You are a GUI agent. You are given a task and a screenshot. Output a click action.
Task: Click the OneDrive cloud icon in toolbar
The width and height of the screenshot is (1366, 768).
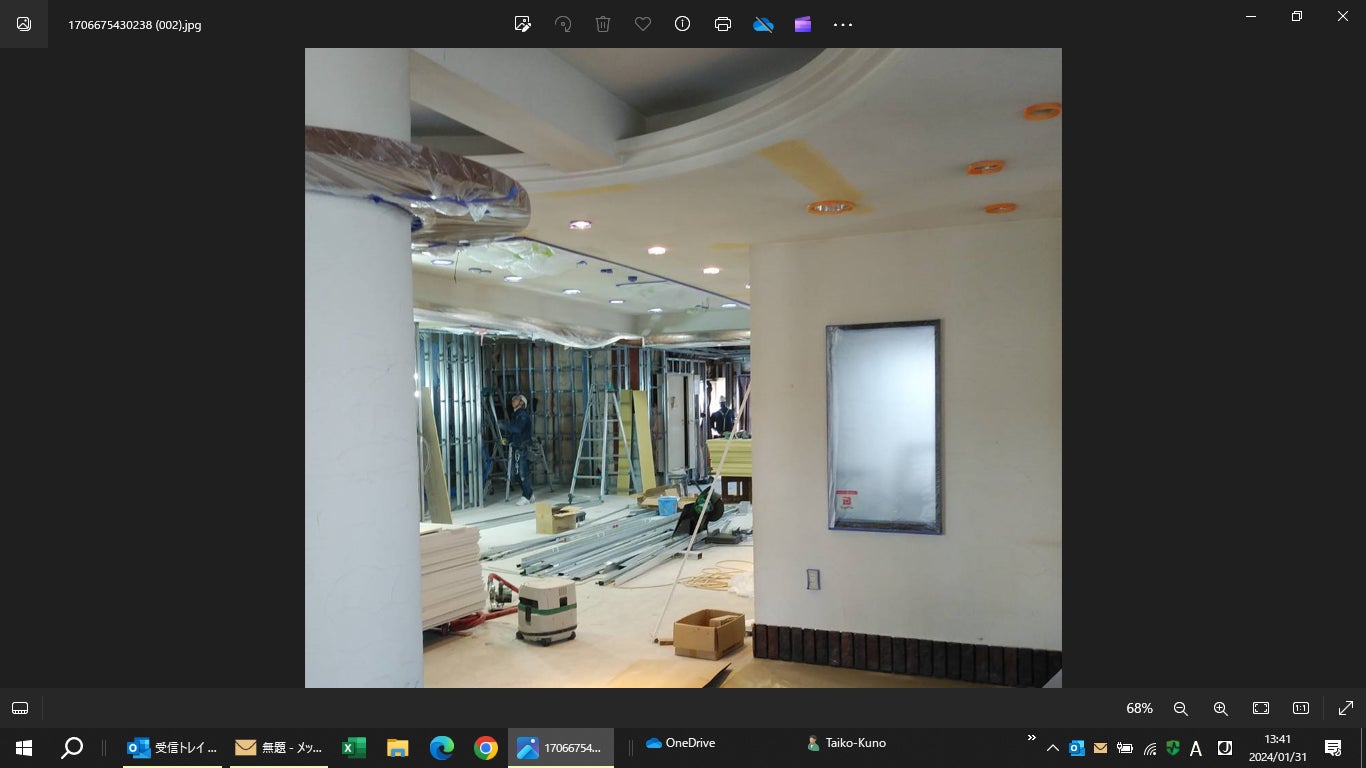[x=763, y=24]
